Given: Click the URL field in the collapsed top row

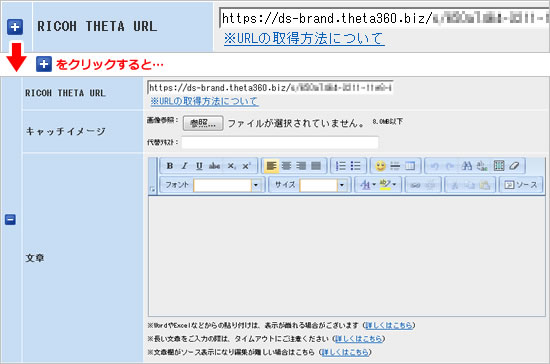Looking at the screenshot, I should tap(385, 18).
